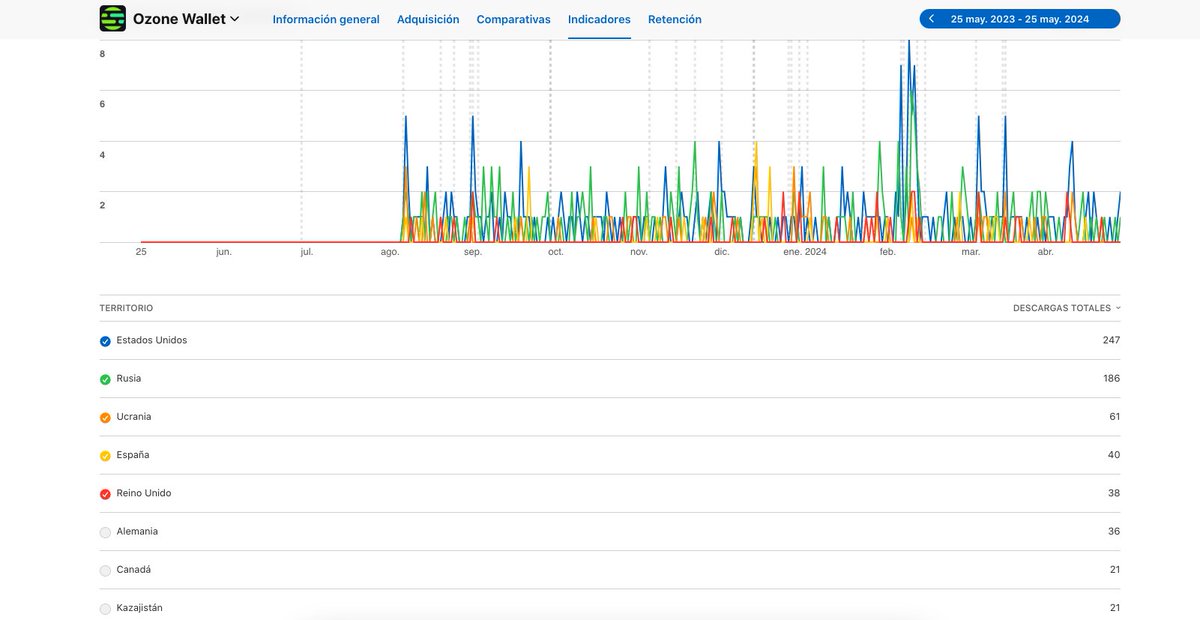This screenshot has width=1200, height=620.
Task: Click the España row label
Action: [133, 454]
